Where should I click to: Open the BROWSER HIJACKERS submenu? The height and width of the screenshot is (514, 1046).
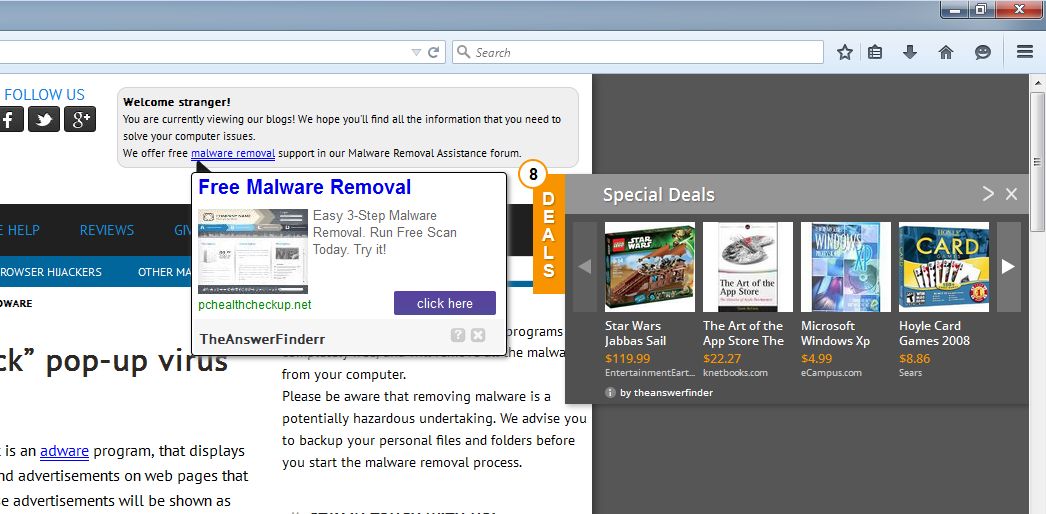51,272
